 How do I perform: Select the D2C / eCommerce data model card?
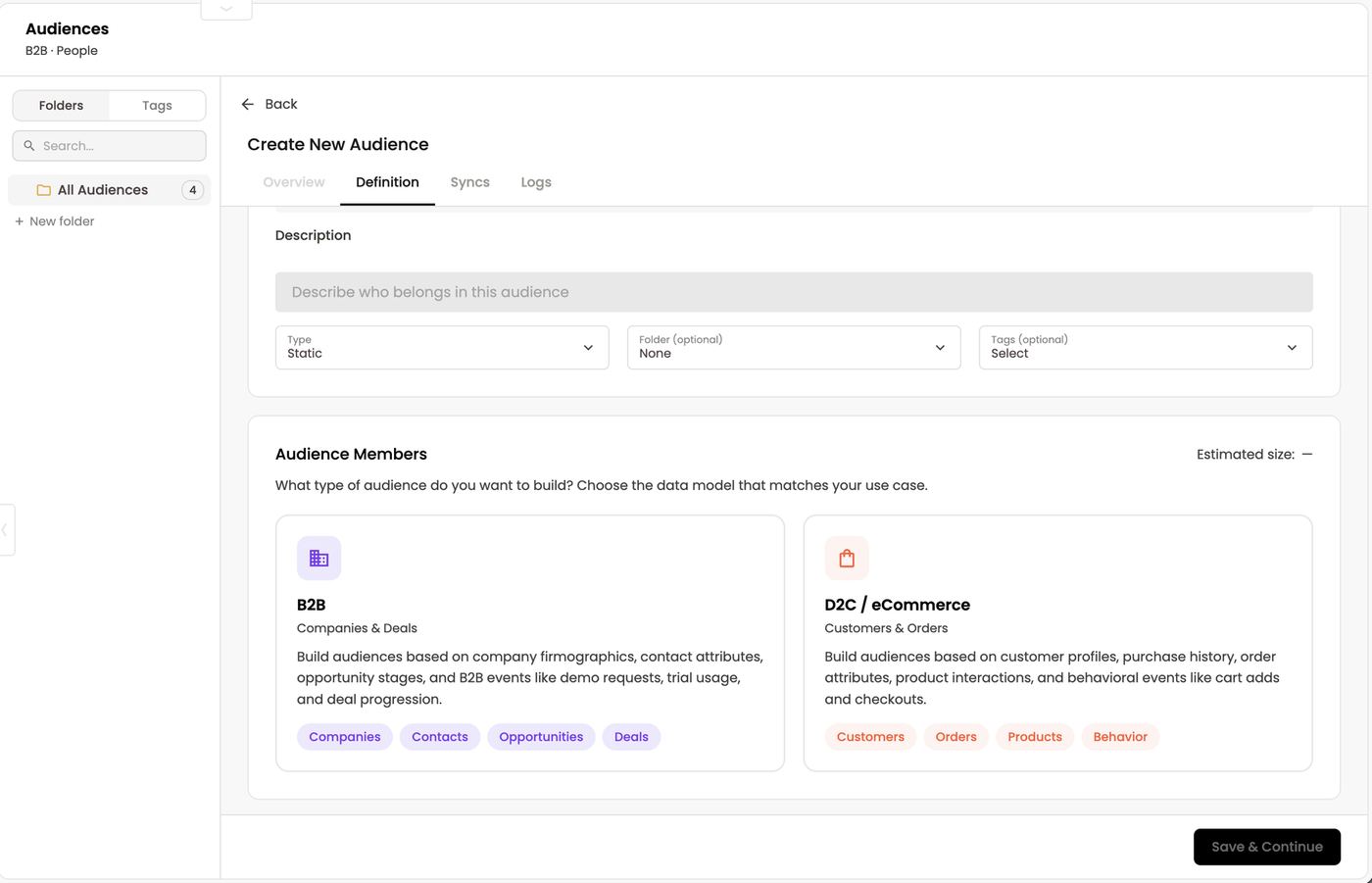[1057, 643]
